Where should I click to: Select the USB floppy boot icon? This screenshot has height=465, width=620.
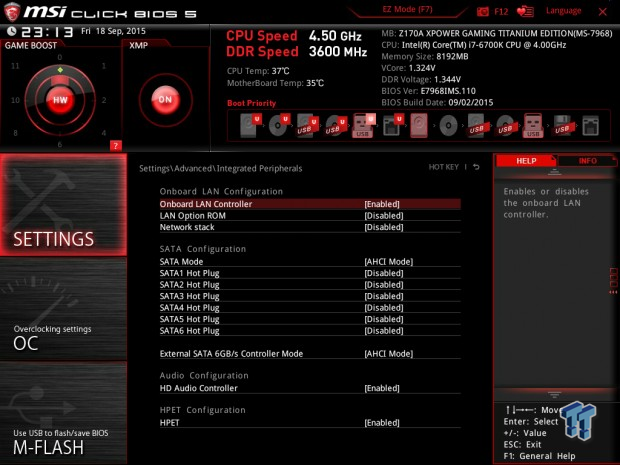click(562, 126)
